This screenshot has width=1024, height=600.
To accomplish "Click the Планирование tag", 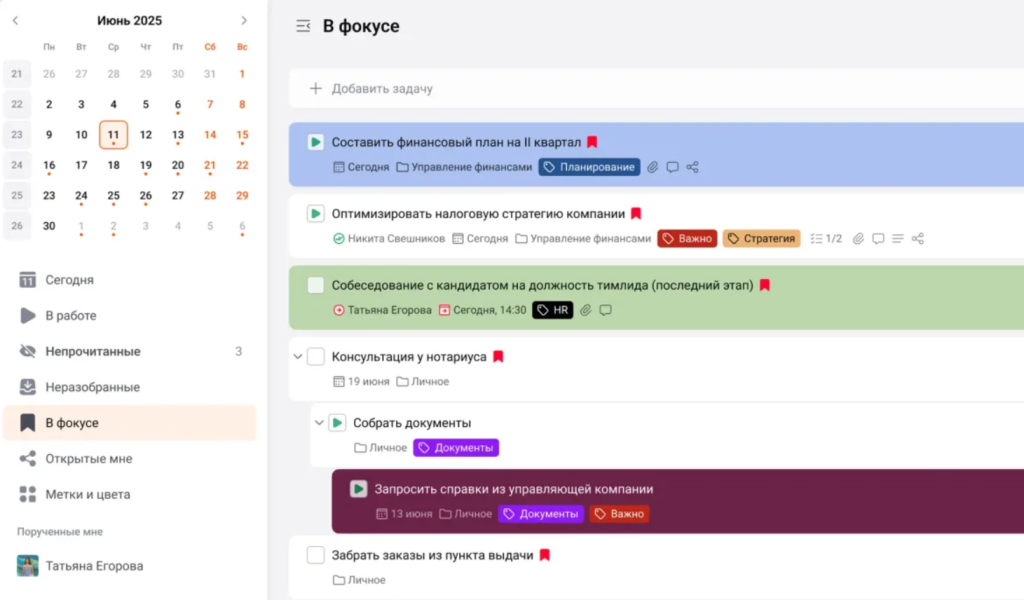I will 589,167.
